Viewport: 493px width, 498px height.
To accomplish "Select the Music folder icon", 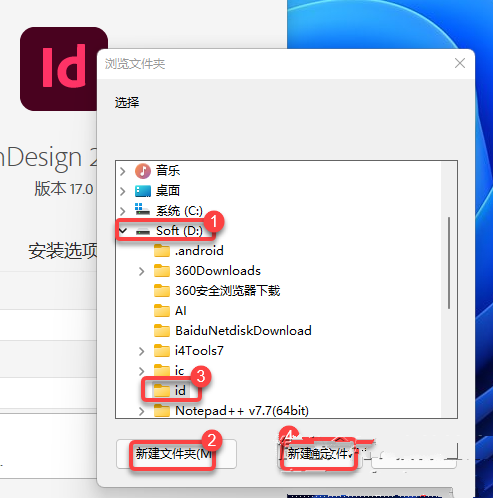I will (143, 171).
